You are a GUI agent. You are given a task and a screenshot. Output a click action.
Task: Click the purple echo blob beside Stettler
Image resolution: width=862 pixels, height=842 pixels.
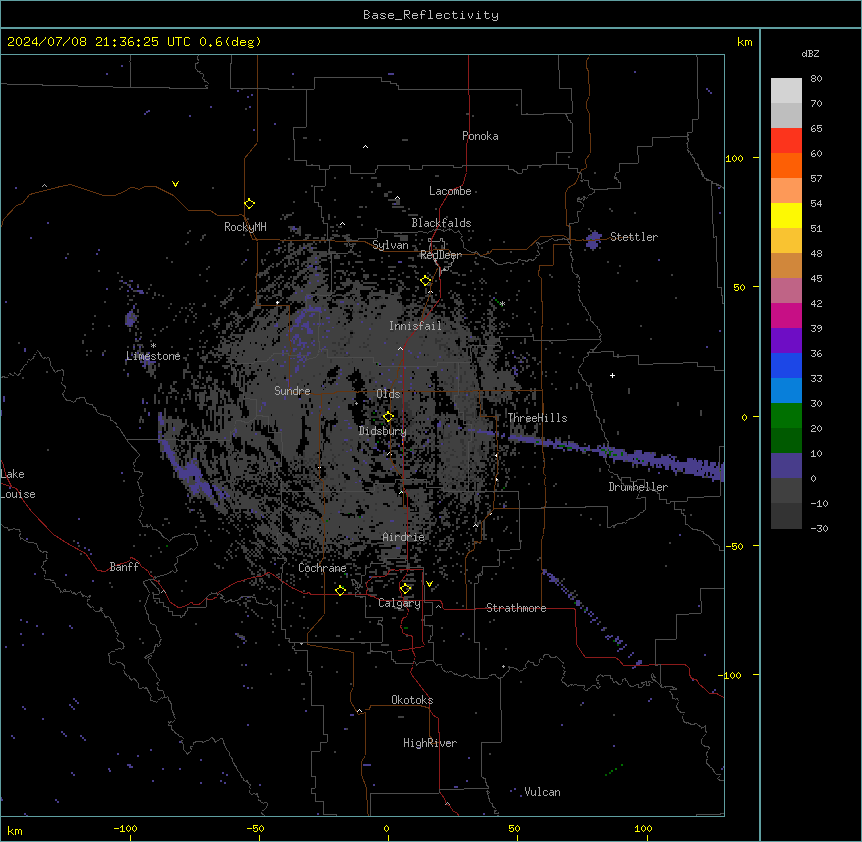pyautogui.click(x=593, y=240)
